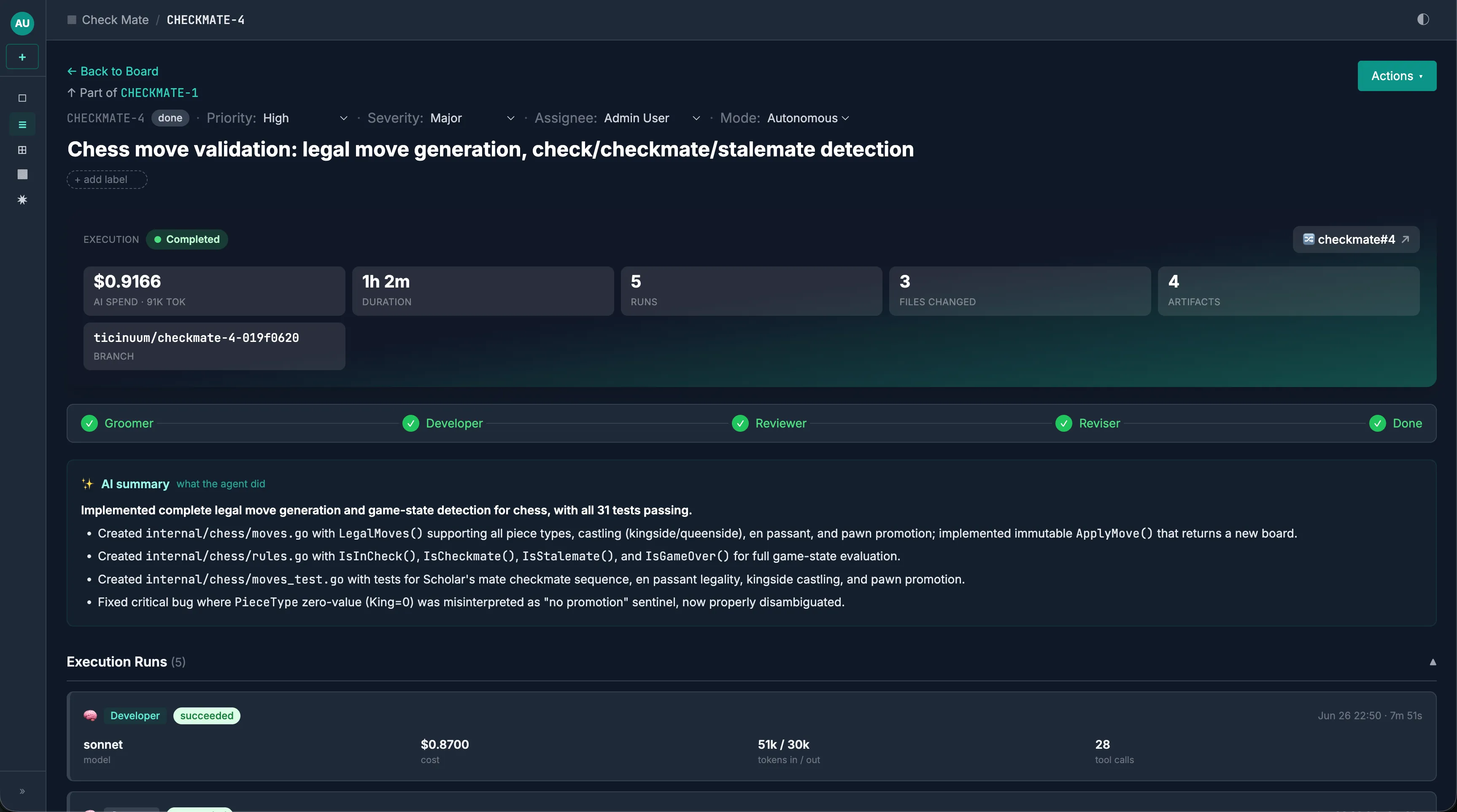This screenshot has height=812, width=1457.
Task: Click the Groomer green checkmark icon
Action: click(89, 424)
